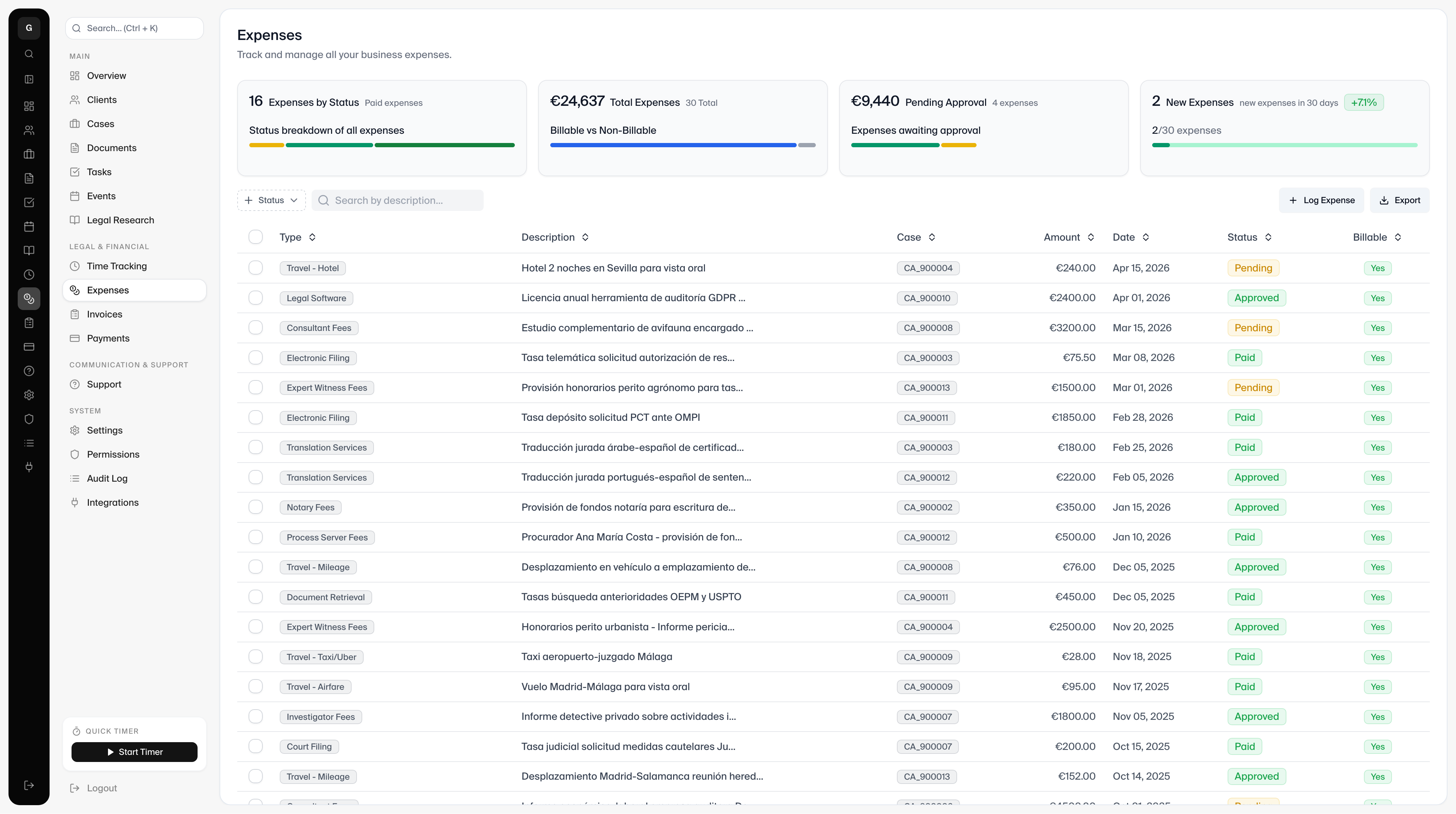Click the Billable vs Non-Billable blue bar
The width and height of the screenshot is (1456, 814).
(673, 145)
